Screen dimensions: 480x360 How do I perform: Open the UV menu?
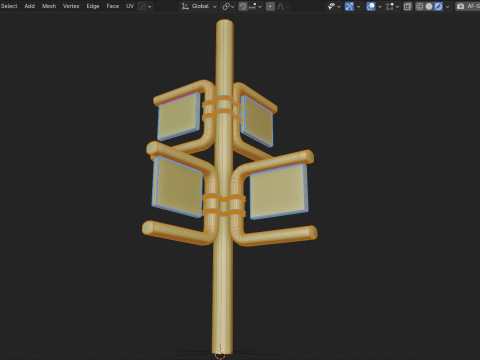pos(130,6)
